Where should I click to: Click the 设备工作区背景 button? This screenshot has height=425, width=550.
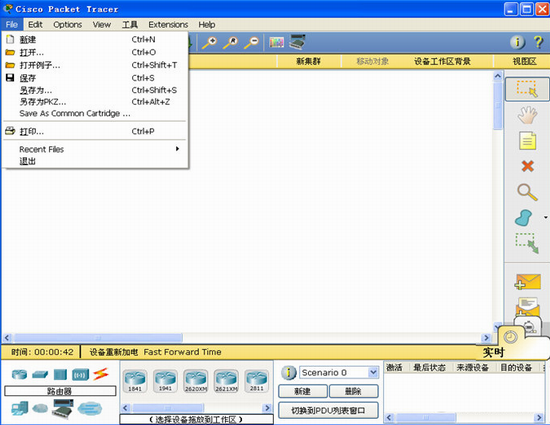[442, 61]
